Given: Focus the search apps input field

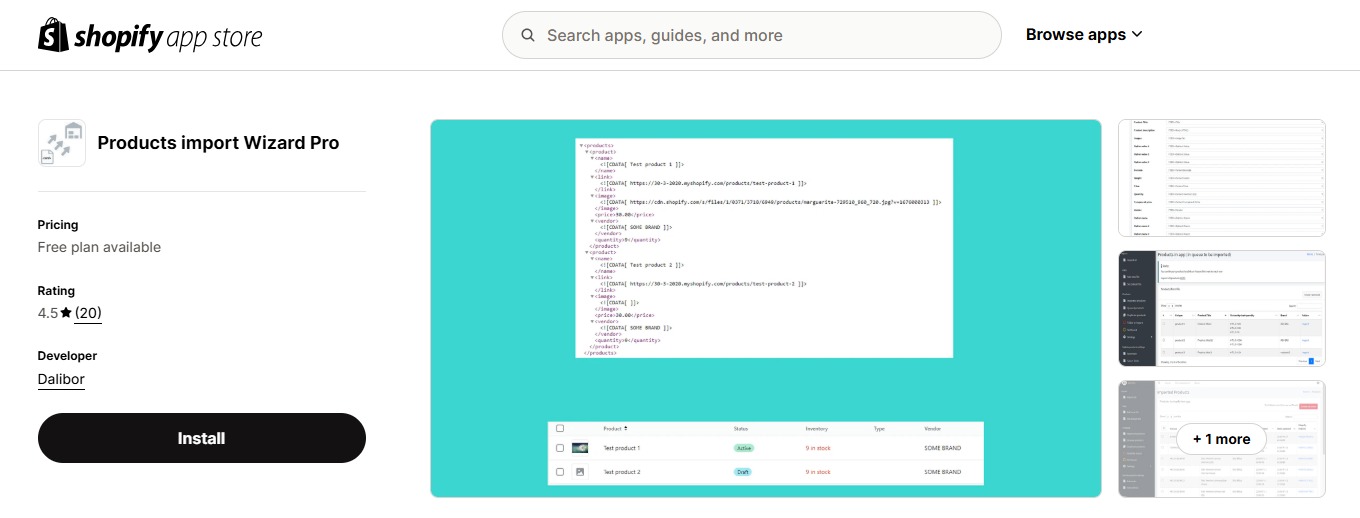Looking at the screenshot, I should click(x=751, y=35).
